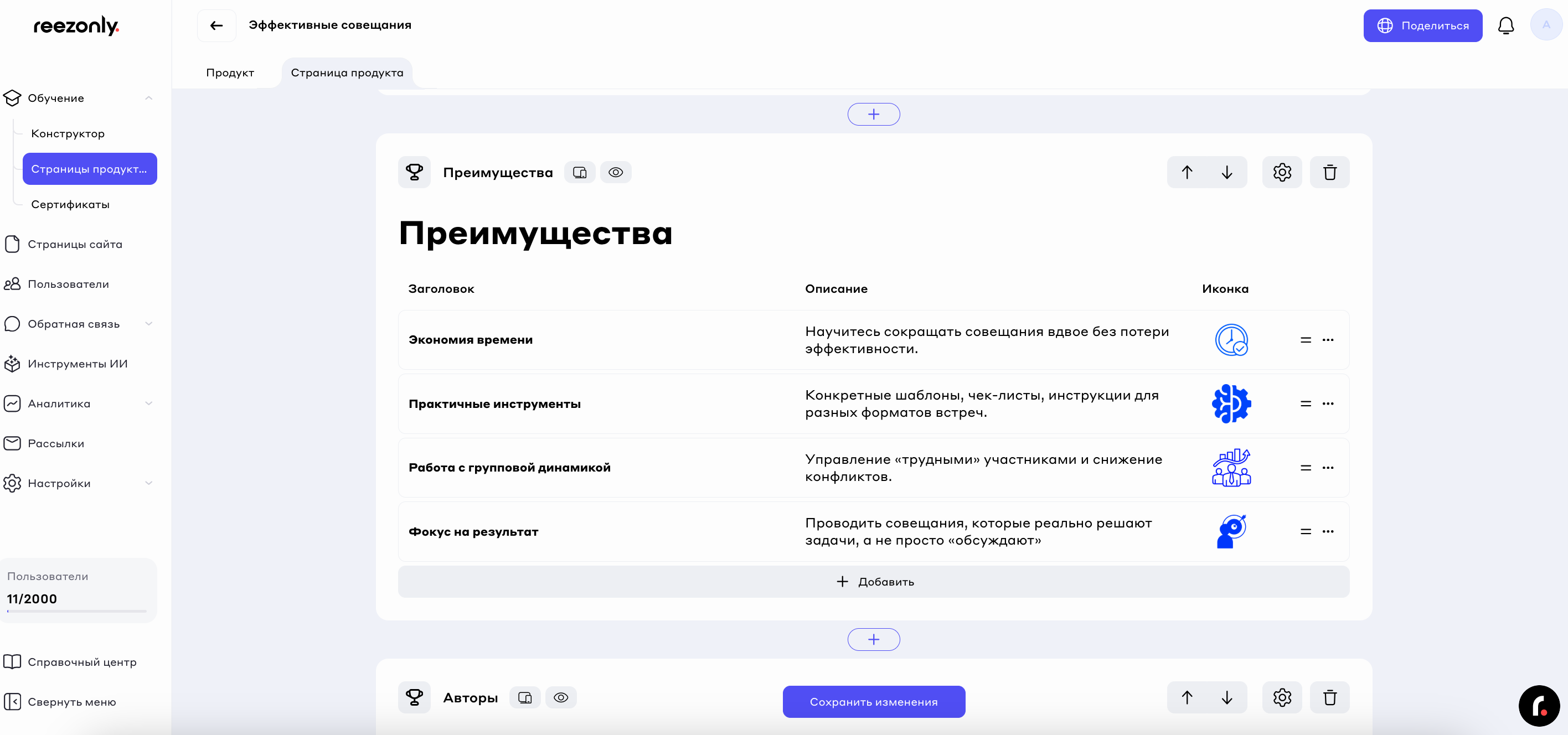Click the target icon for Фокус на результат
This screenshot has width=1568, height=735.
click(x=1231, y=531)
